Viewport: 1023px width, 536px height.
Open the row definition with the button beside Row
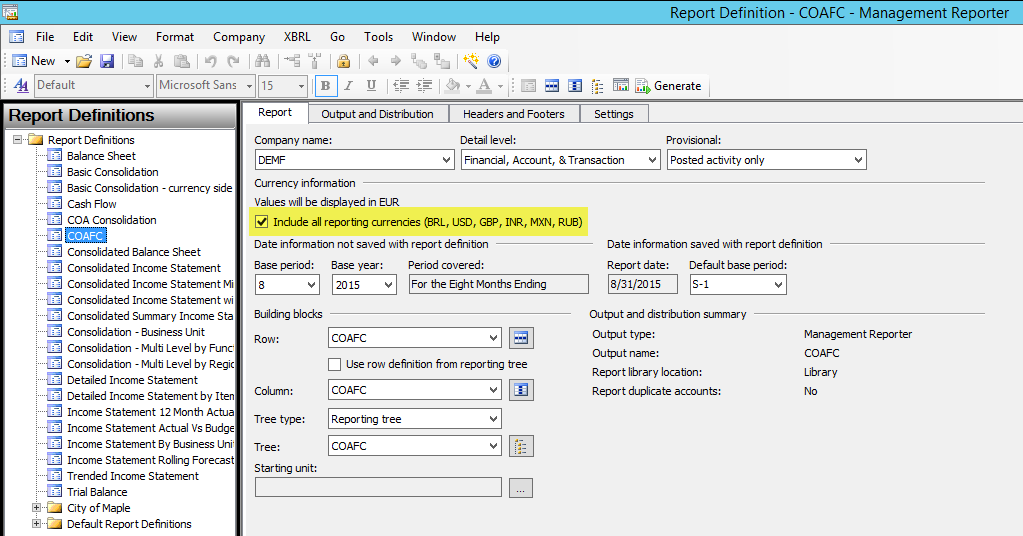coord(520,338)
